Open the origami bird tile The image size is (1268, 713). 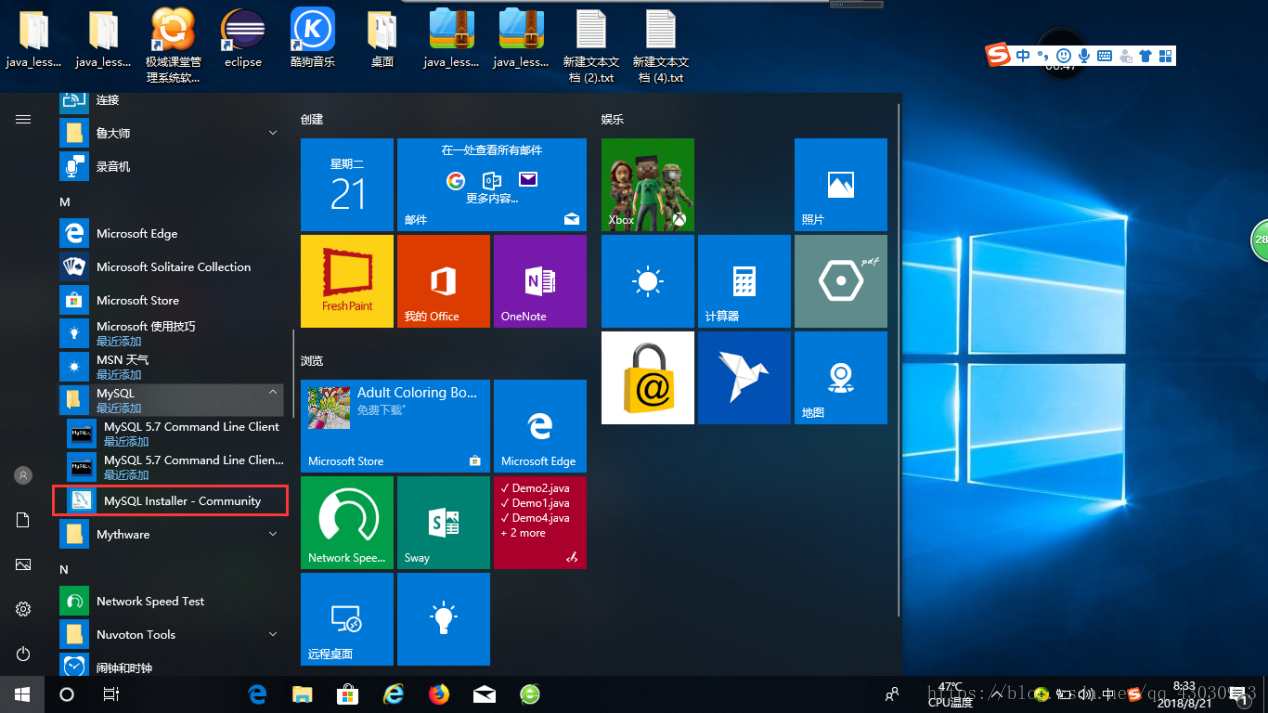pyautogui.click(x=744, y=378)
